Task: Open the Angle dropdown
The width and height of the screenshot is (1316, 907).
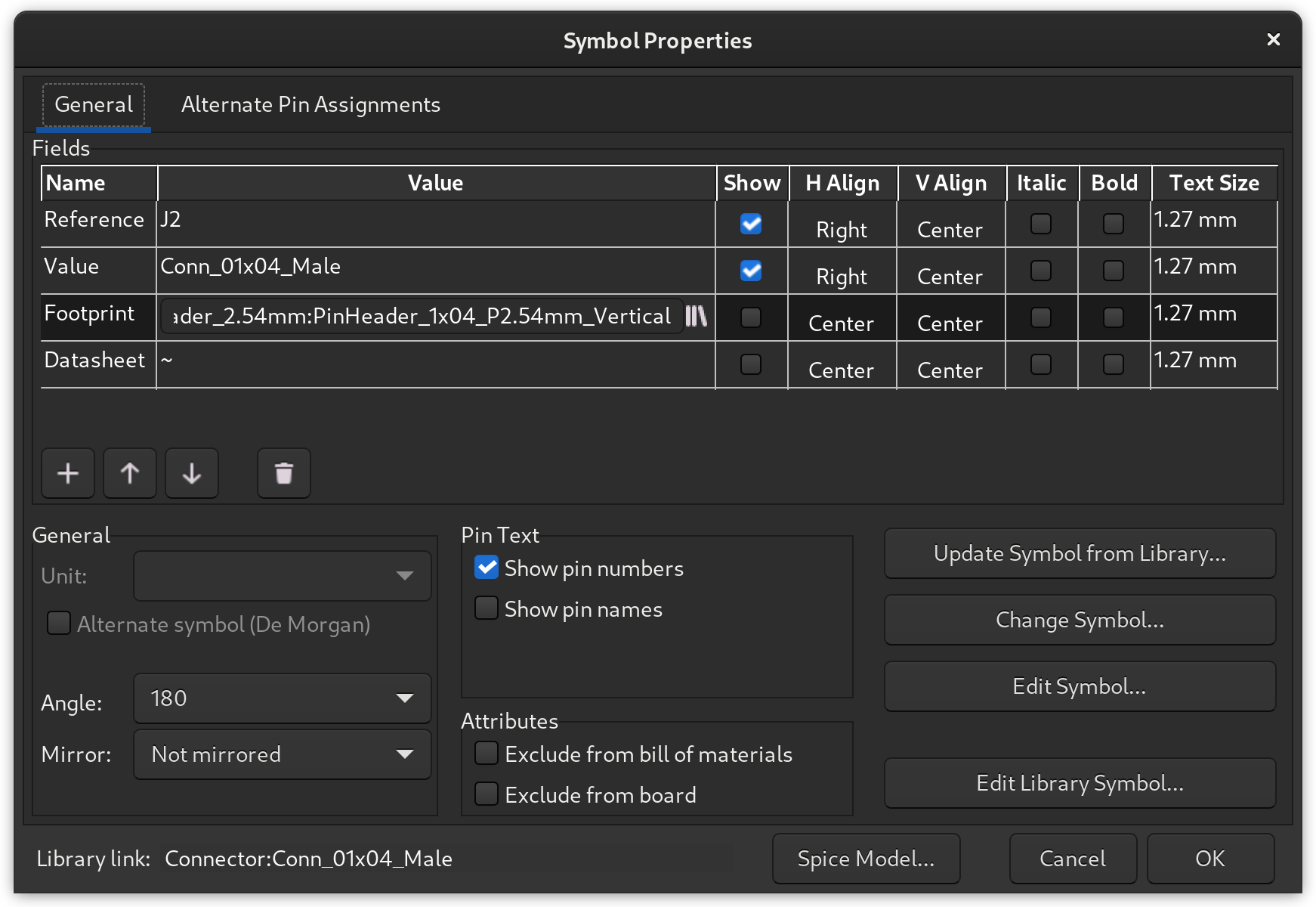Action: pyautogui.click(x=283, y=698)
